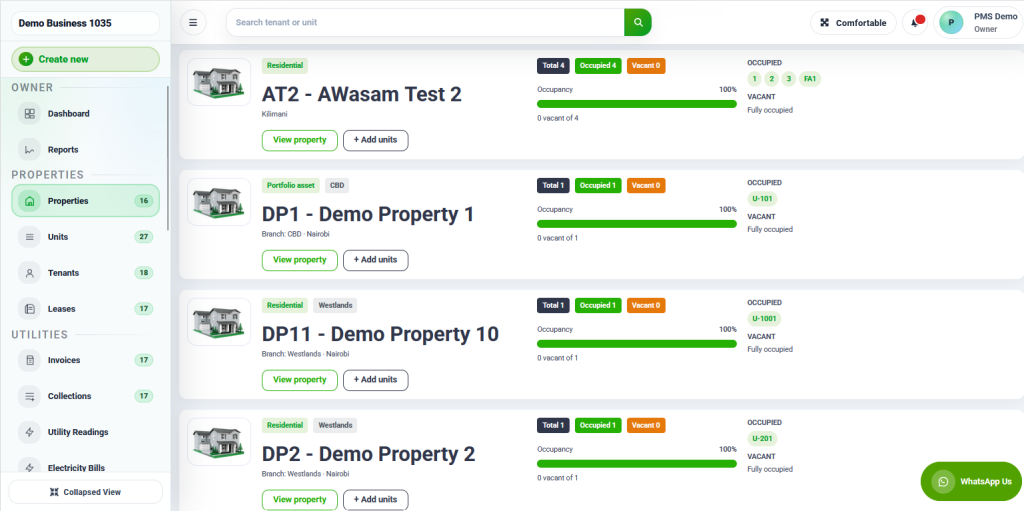Click the DP11 - Demo Property 10 thumbnail

coord(219,321)
